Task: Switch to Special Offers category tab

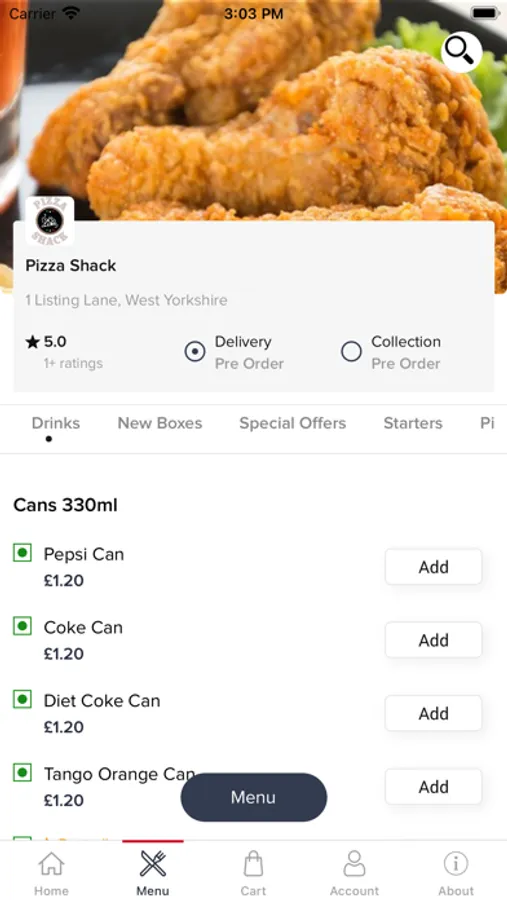Action: (x=293, y=423)
